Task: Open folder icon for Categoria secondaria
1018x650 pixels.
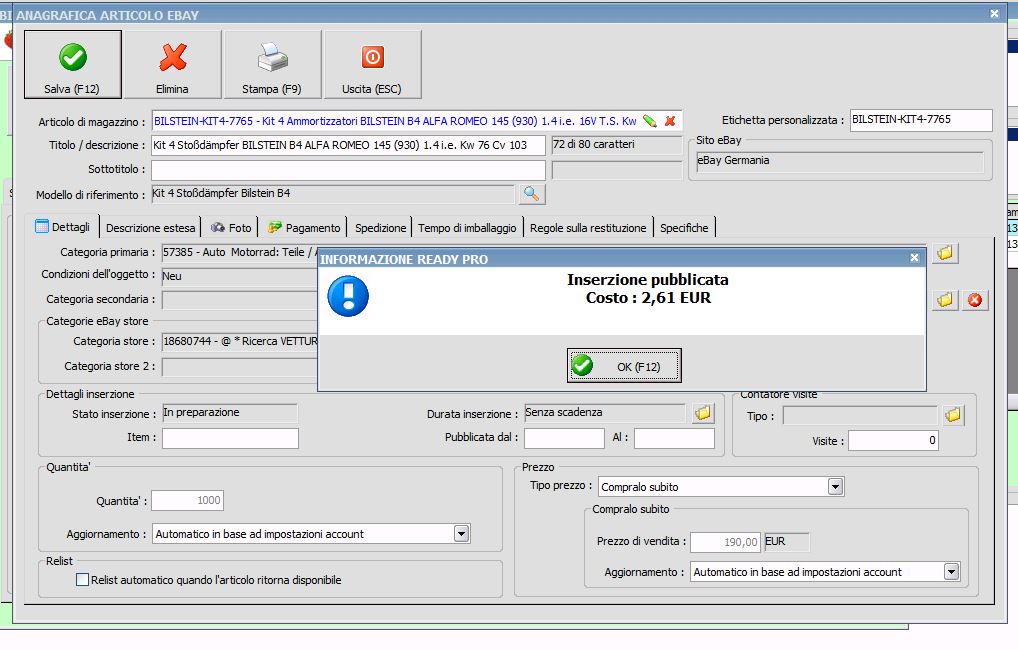Action: 945,300
